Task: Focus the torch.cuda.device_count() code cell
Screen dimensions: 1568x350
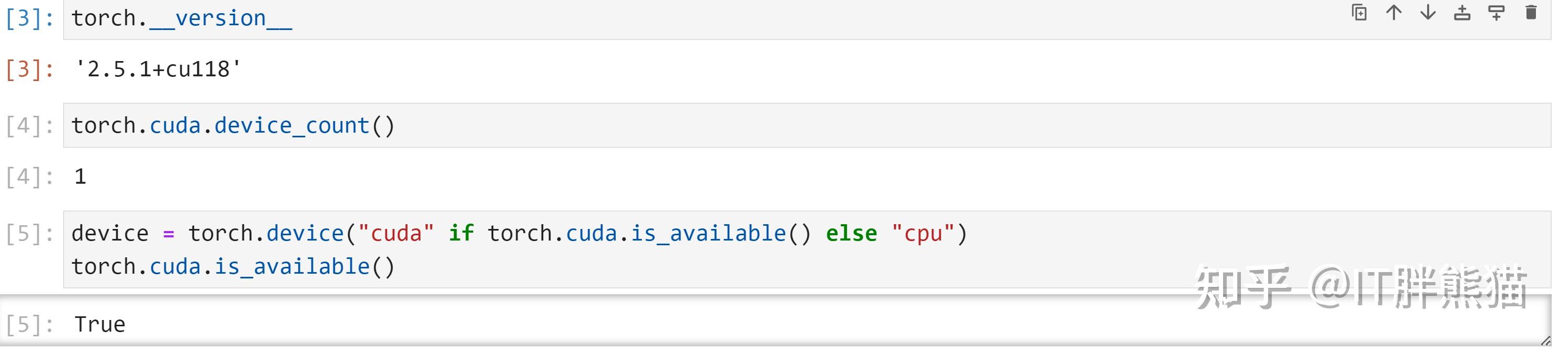Action: coord(232,126)
